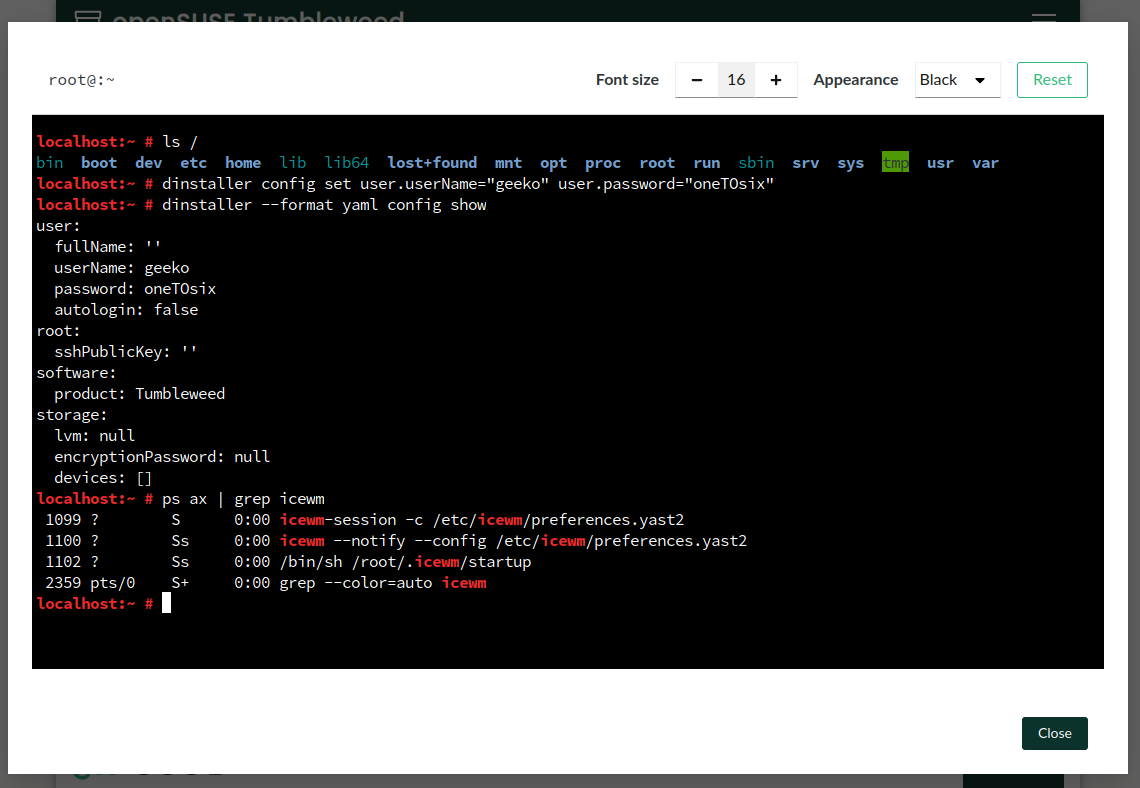Image resolution: width=1140 pixels, height=788 pixels.
Task: Click the terminal cursor at the last prompt
Action: 167,603
